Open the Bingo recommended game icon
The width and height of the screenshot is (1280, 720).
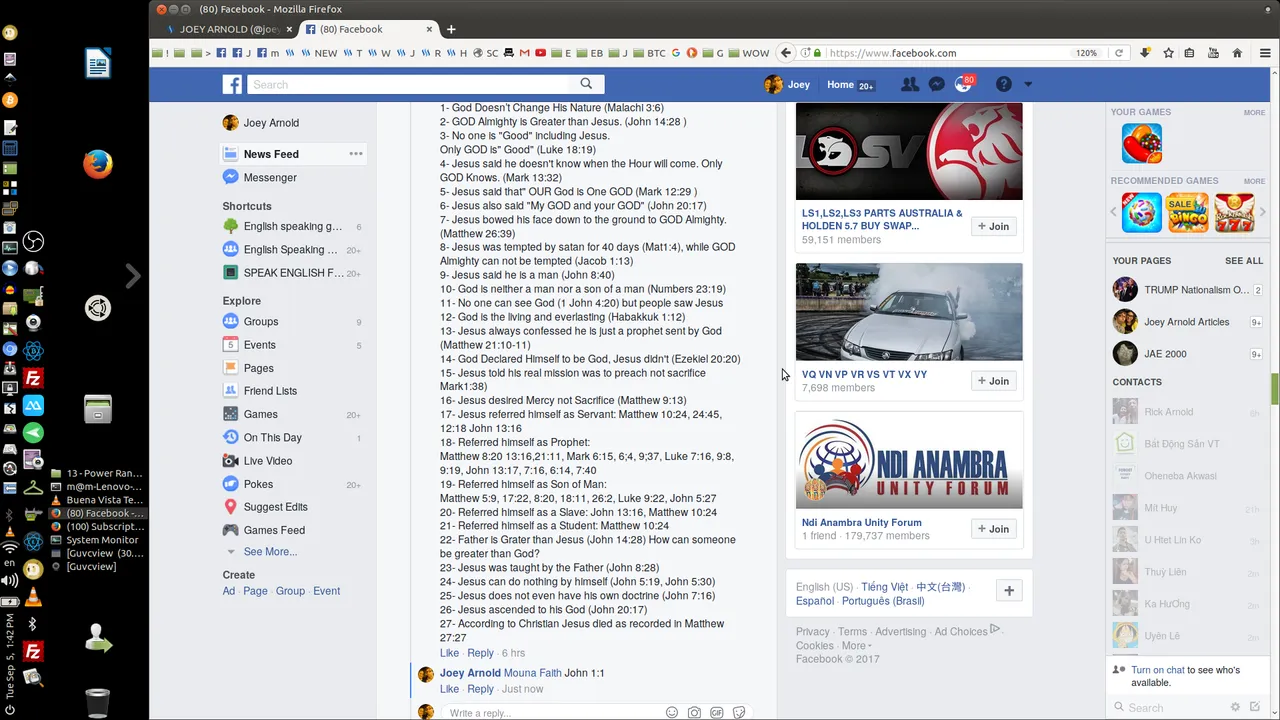1187,213
